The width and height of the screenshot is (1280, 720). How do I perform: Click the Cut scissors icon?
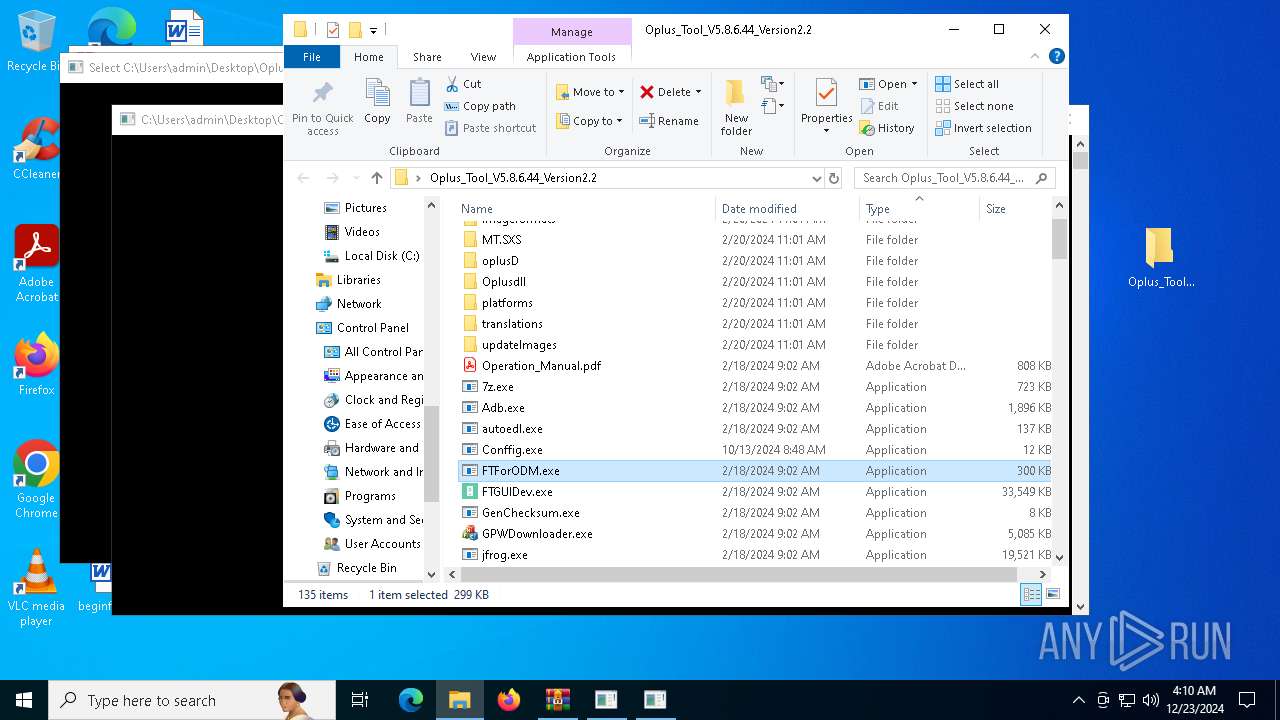452,84
